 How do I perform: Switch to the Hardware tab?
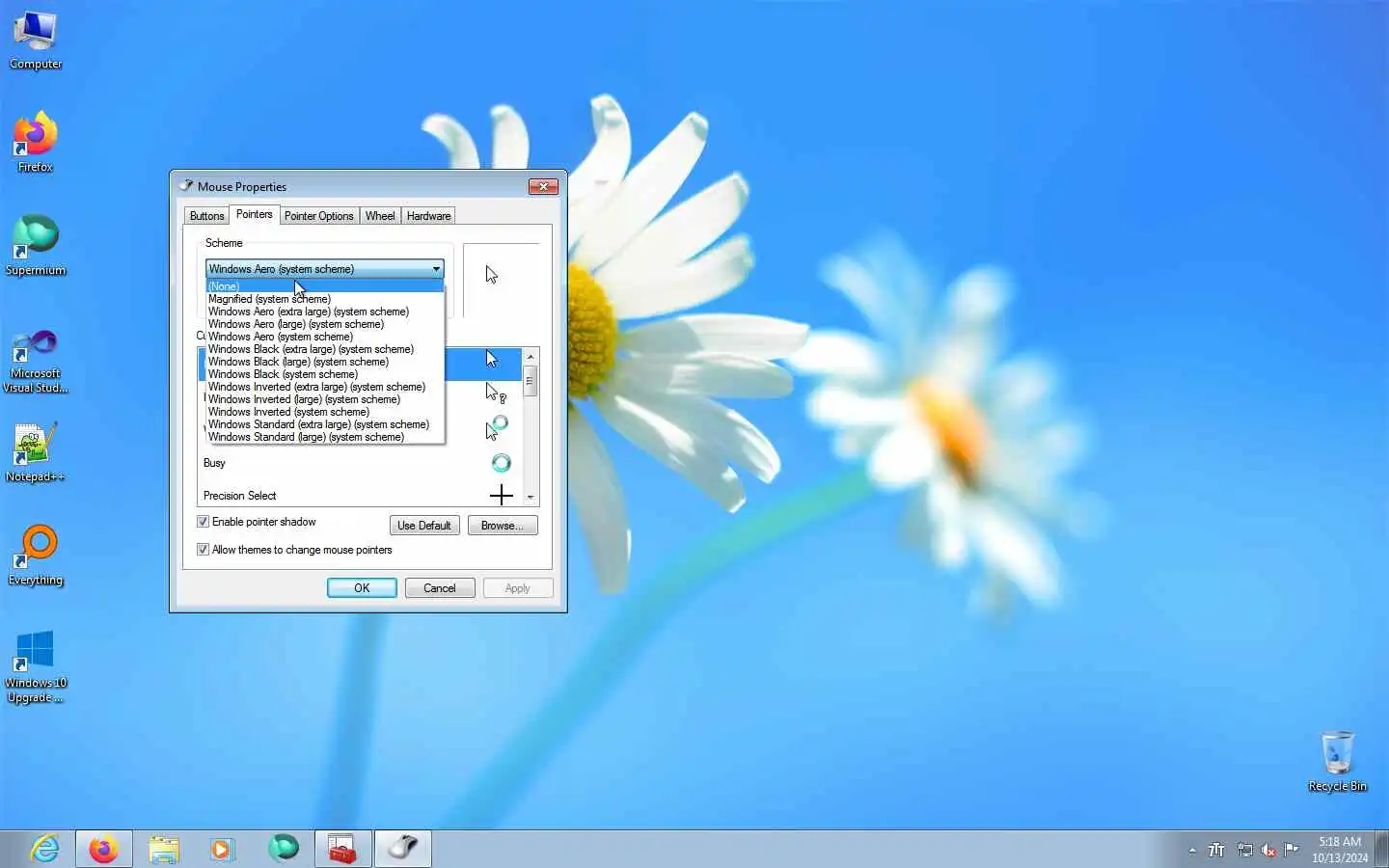pos(428,216)
